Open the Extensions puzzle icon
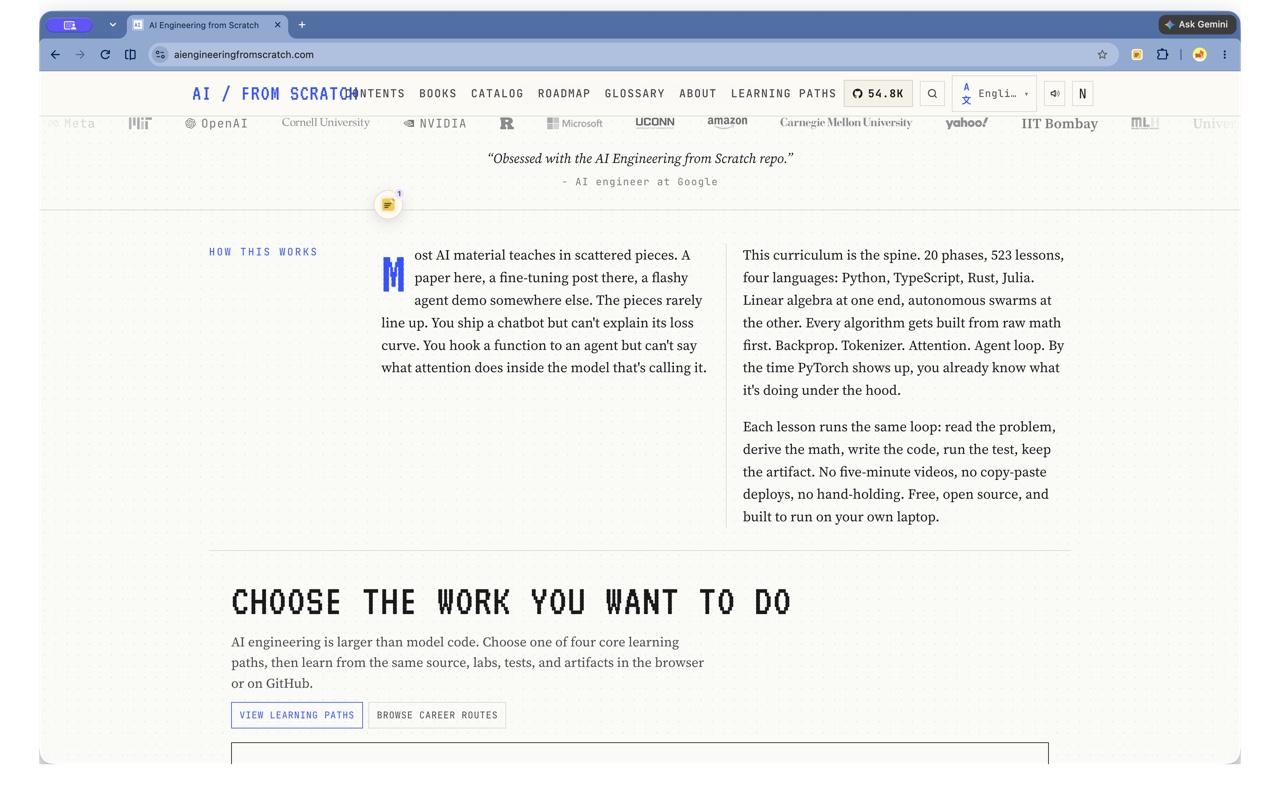Image resolution: width=1280 pixels, height=800 pixels. tap(1162, 55)
